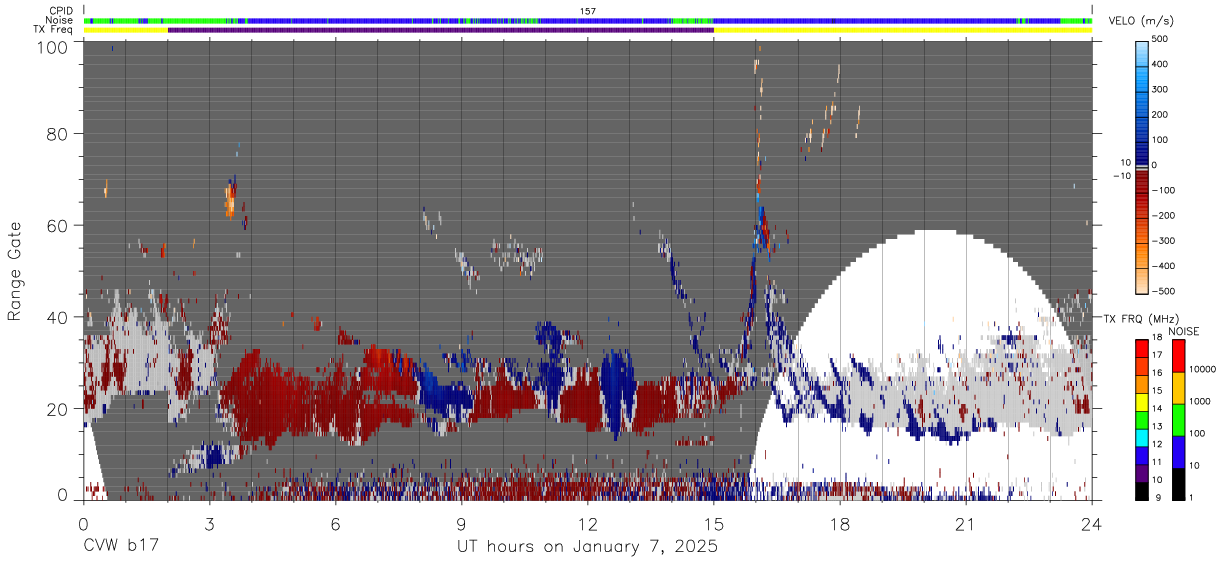Click the UT hours on January 7, 2025 title
Image resolution: width=1228 pixels, height=567 pixels.
[587, 548]
